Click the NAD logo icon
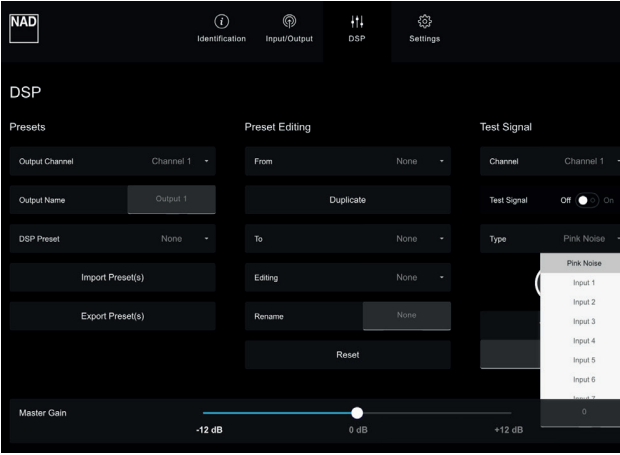 pyautogui.click(x=24, y=23)
